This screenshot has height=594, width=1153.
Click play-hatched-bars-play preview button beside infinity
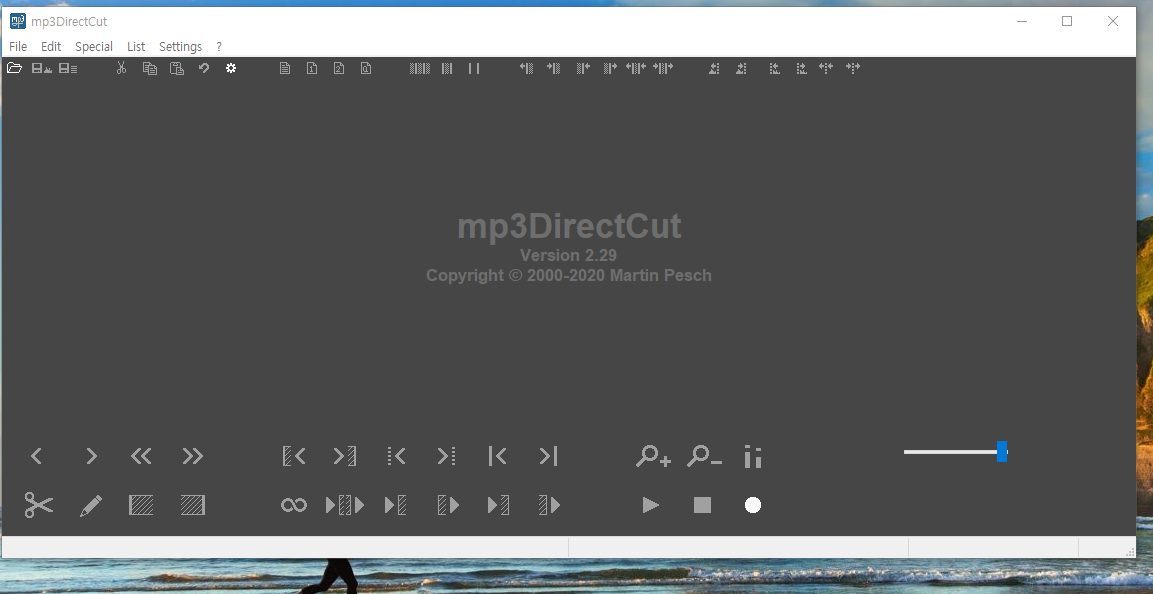[345, 505]
